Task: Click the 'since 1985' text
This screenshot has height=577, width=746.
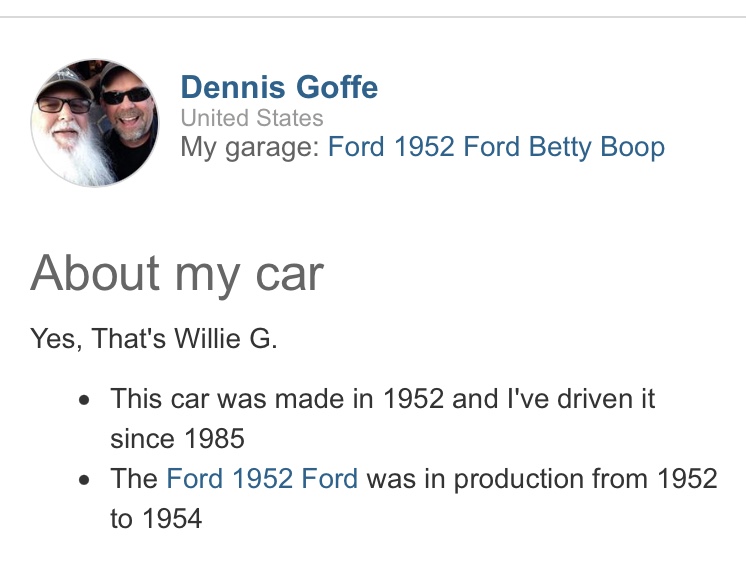Action: (x=177, y=438)
